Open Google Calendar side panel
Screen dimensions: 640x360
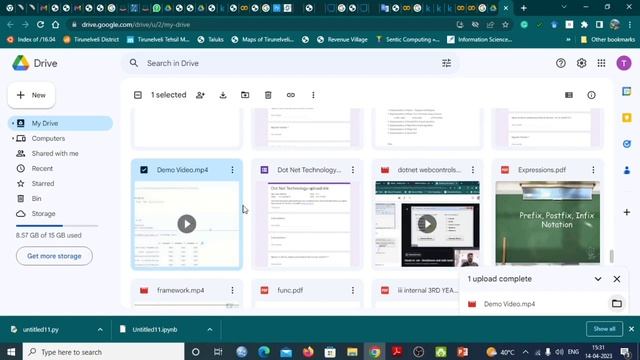[x=627, y=91]
